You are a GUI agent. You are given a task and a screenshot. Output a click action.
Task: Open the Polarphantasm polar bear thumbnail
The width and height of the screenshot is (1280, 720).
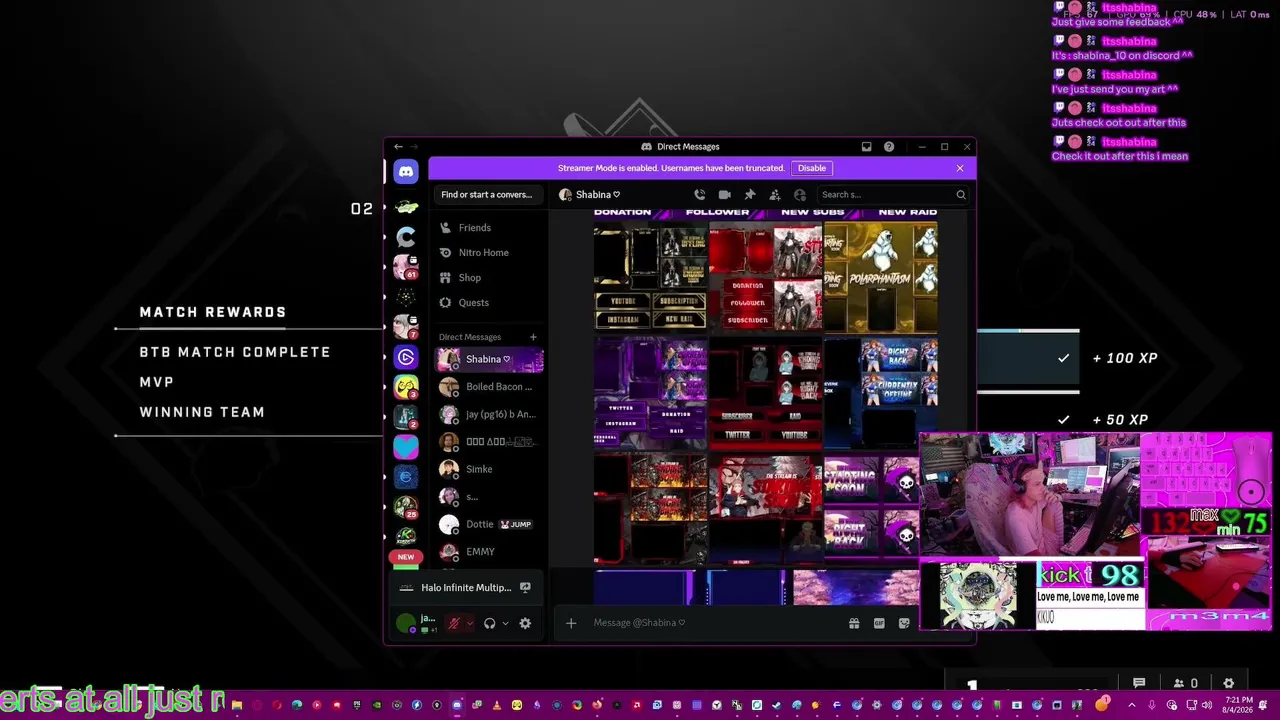881,278
